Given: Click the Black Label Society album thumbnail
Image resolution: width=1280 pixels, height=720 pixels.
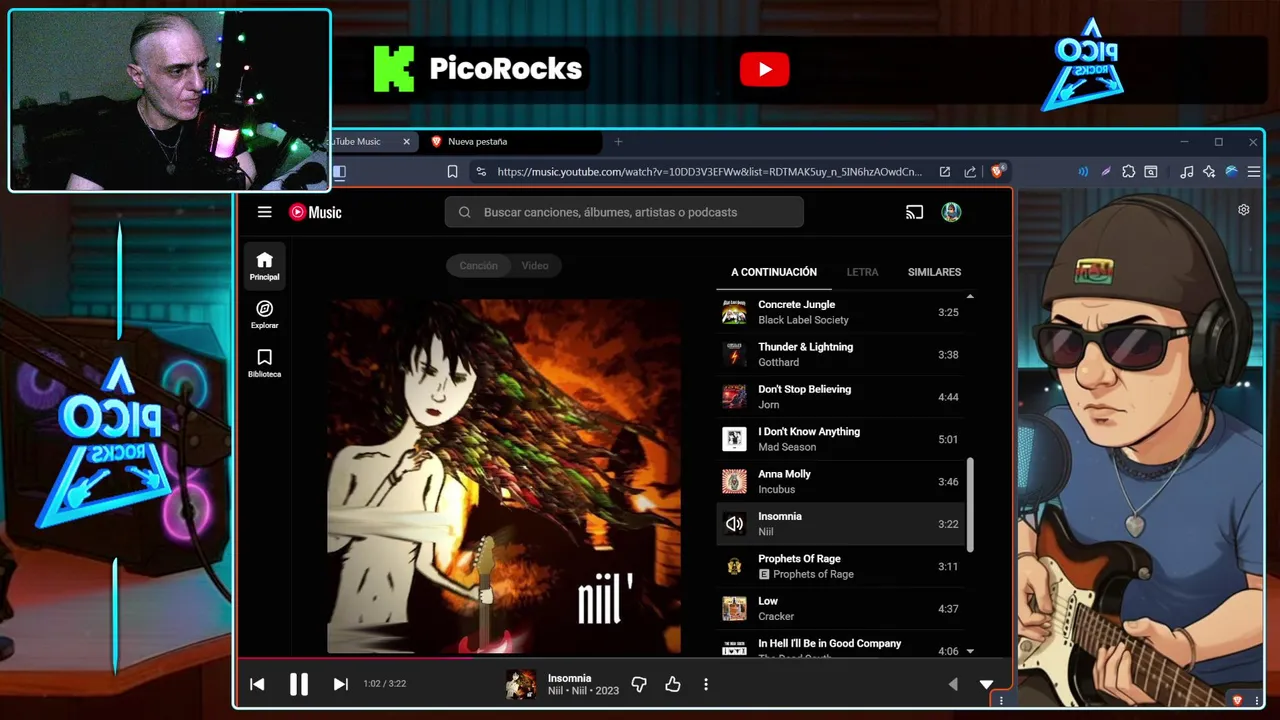Looking at the screenshot, I should pos(734,312).
